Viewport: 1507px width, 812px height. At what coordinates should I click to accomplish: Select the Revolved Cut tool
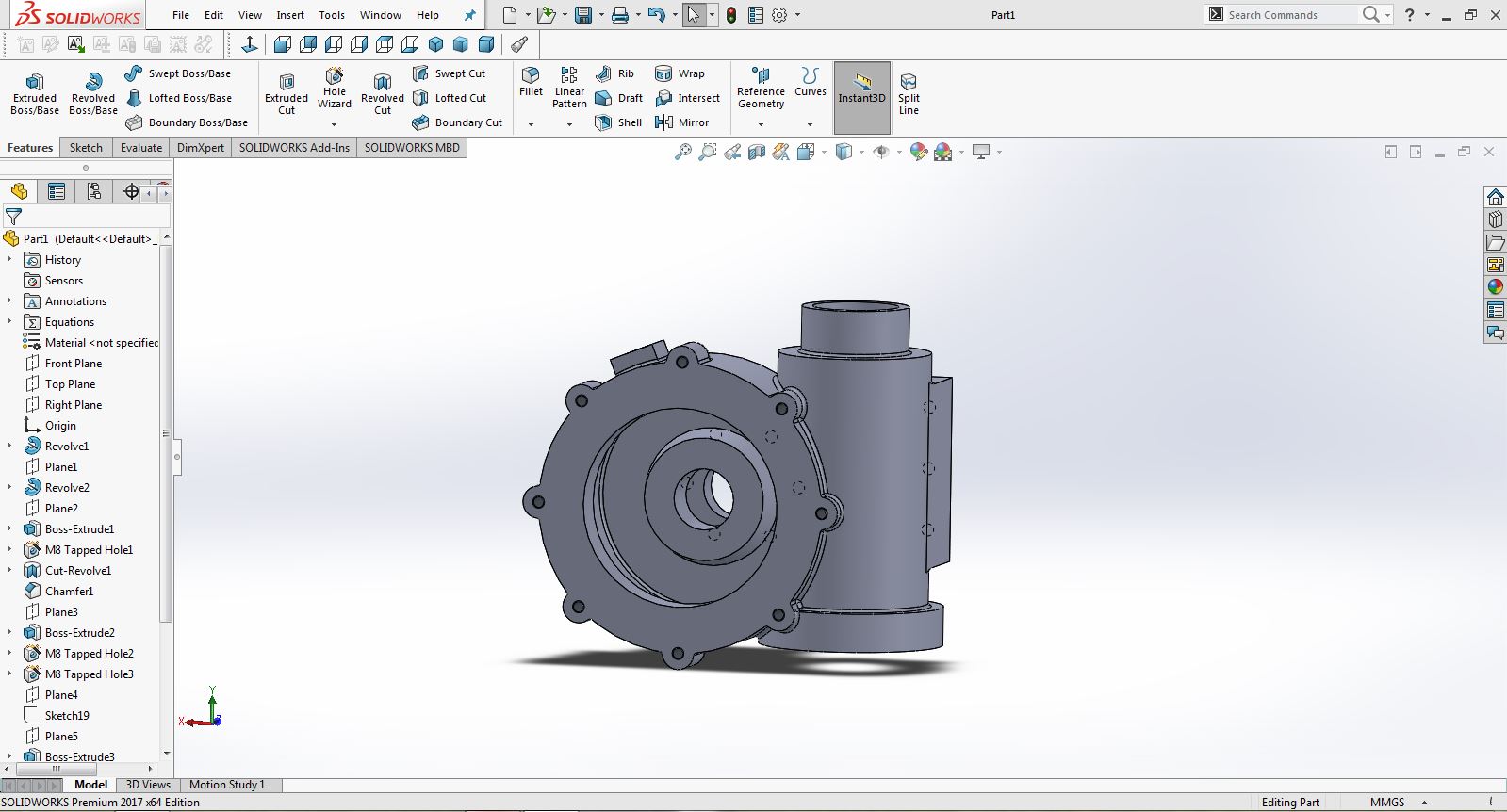(383, 94)
